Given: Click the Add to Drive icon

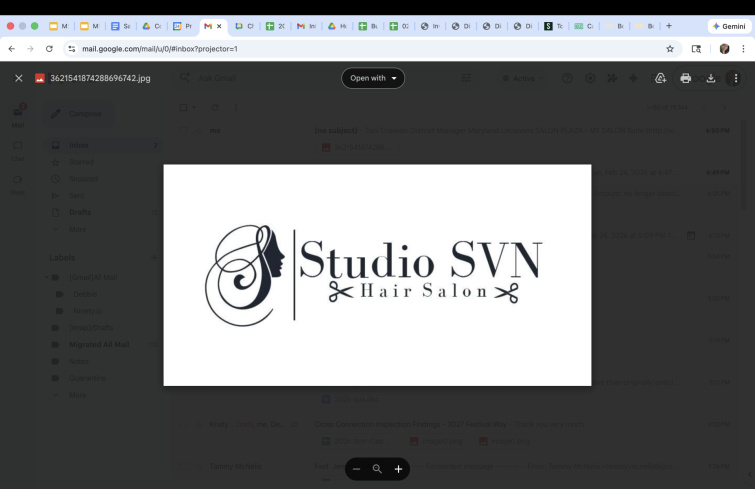Looking at the screenshot, I should click(x=660, y=78).
